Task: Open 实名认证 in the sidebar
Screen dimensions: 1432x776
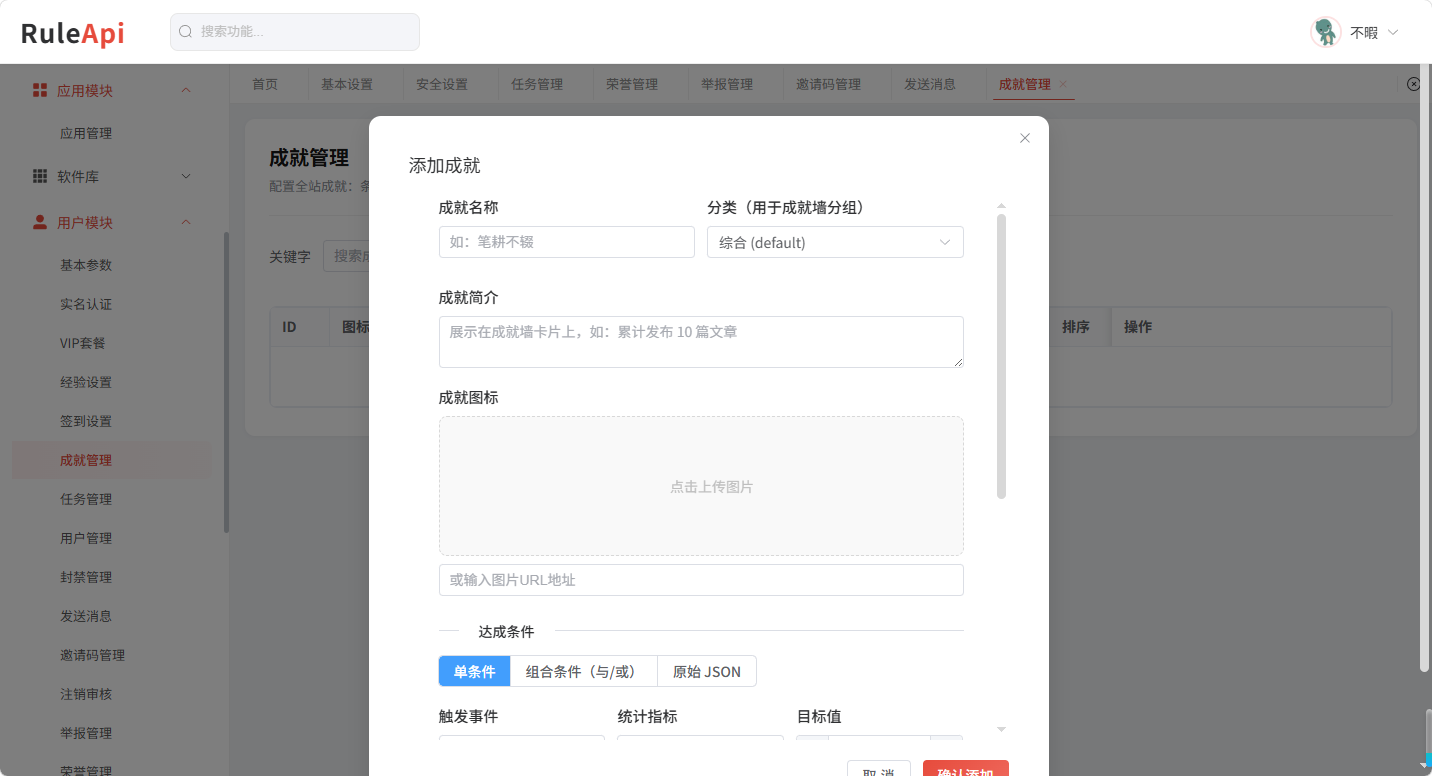Action: coord(86,304)
